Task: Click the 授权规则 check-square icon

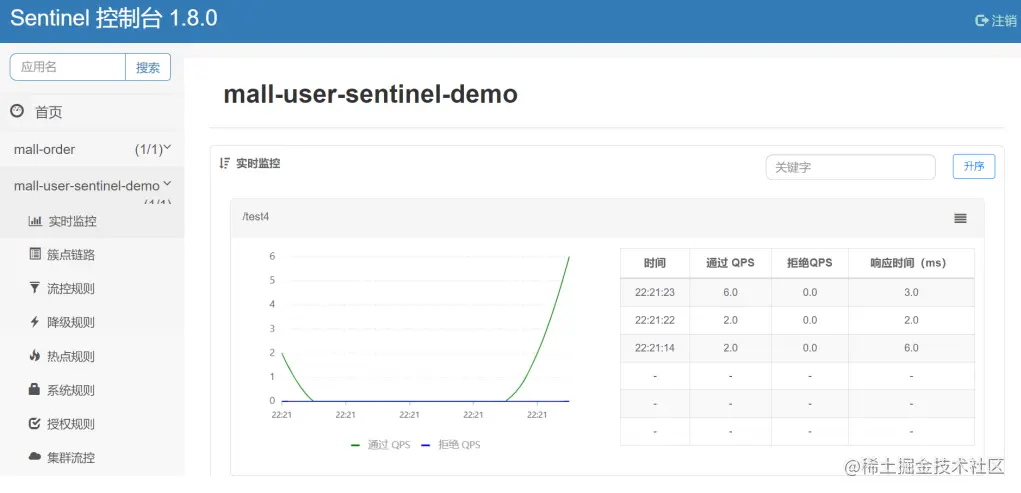Action: pos(35,423)
